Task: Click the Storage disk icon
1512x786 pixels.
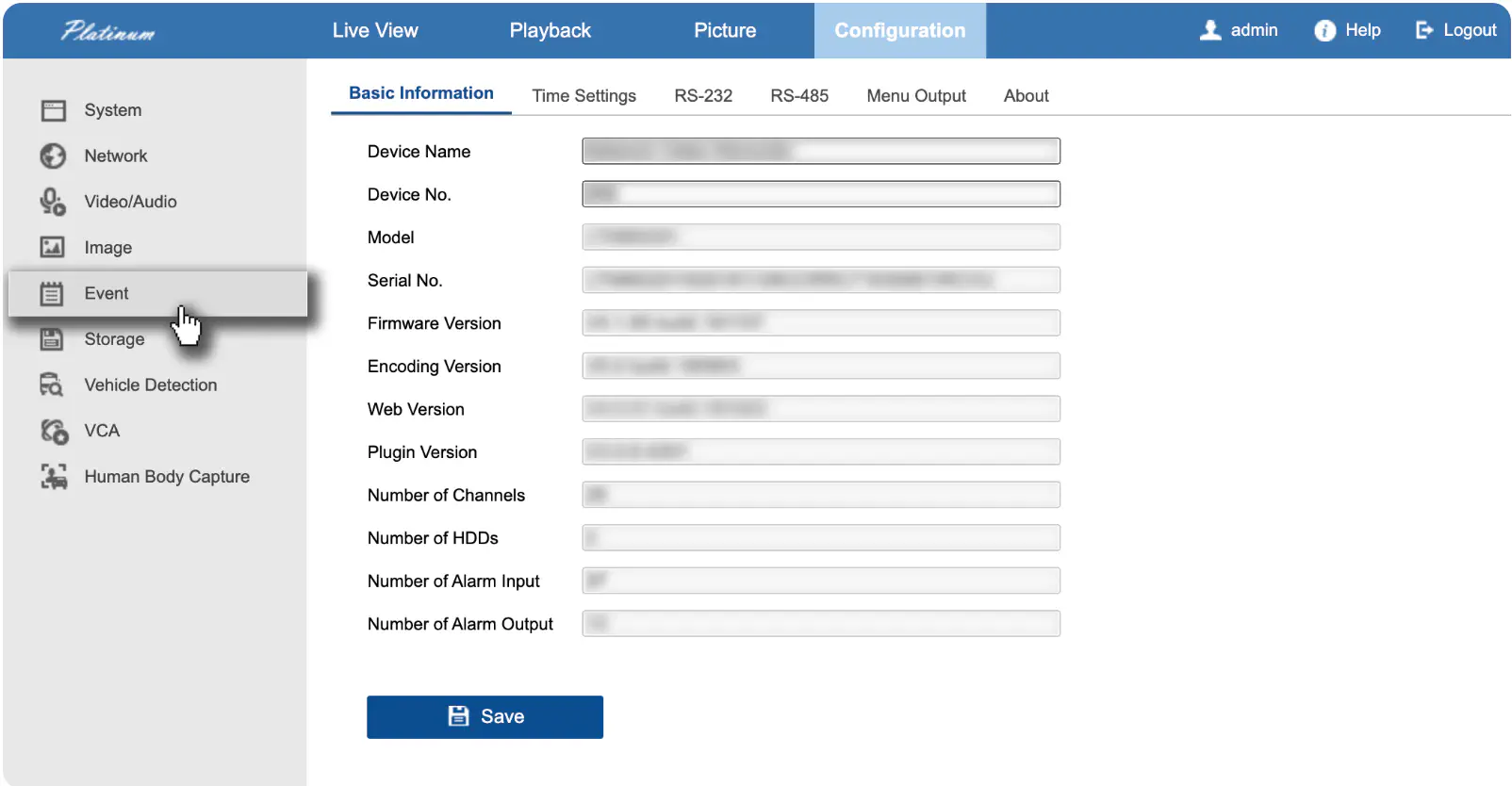Action: [x=52, y=339]
